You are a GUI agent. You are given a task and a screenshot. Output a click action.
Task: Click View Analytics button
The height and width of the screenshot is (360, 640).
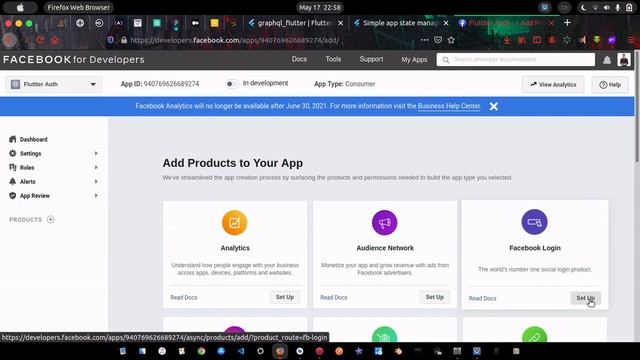coord(553,84)
